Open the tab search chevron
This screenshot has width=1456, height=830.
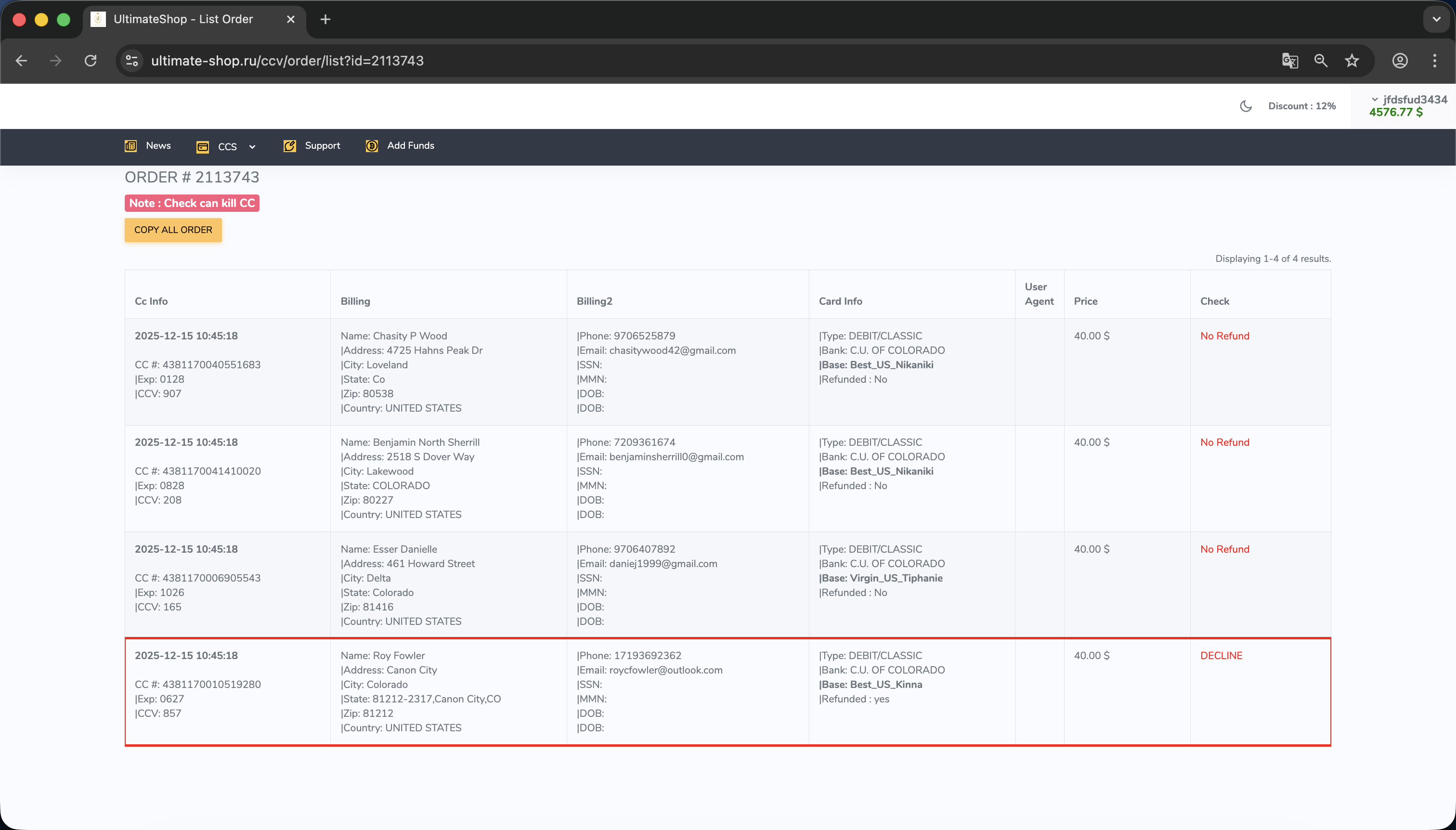pos(1436,19)
